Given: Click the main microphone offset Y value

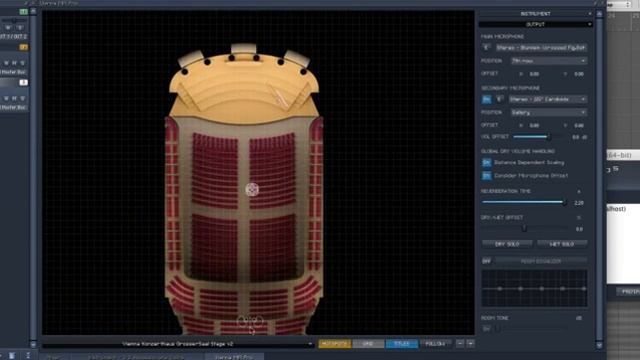Looking at the screenshot, I should (579, 74).
